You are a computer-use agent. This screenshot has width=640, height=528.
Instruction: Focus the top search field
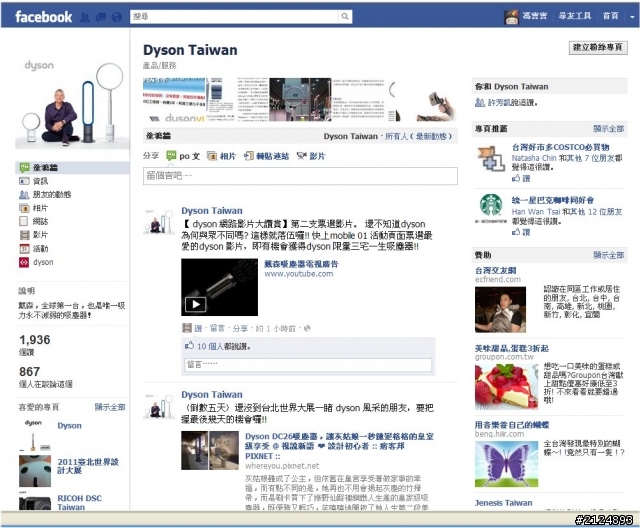234,16
